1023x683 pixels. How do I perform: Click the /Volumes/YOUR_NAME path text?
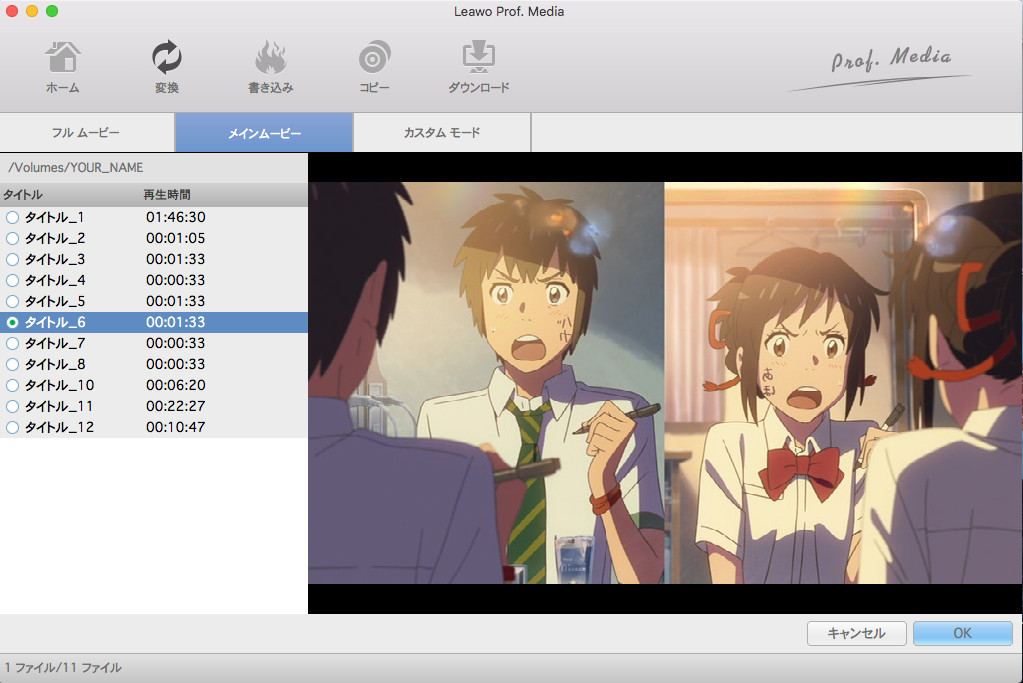76,168
